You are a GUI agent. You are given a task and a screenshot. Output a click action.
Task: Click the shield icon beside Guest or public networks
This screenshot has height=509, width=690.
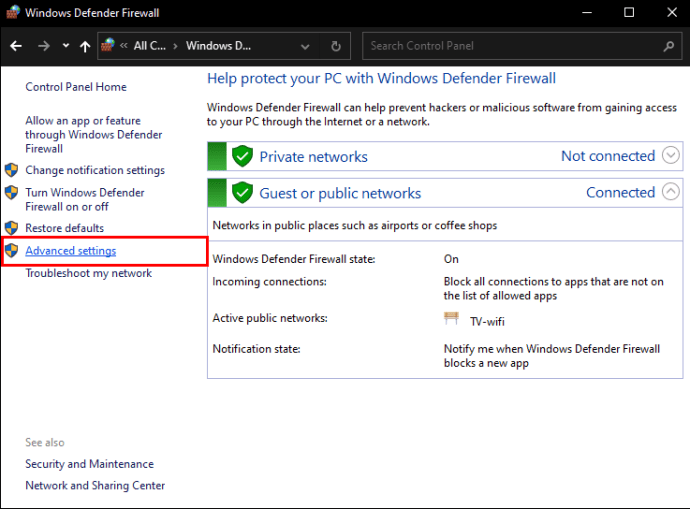(x=242, y=193)
